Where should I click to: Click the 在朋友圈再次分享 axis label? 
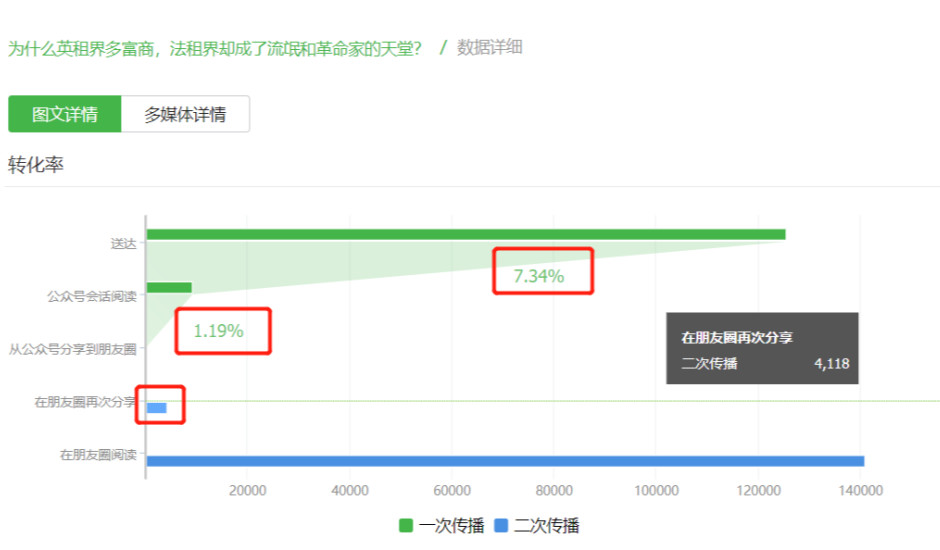(x=85, y=402)
